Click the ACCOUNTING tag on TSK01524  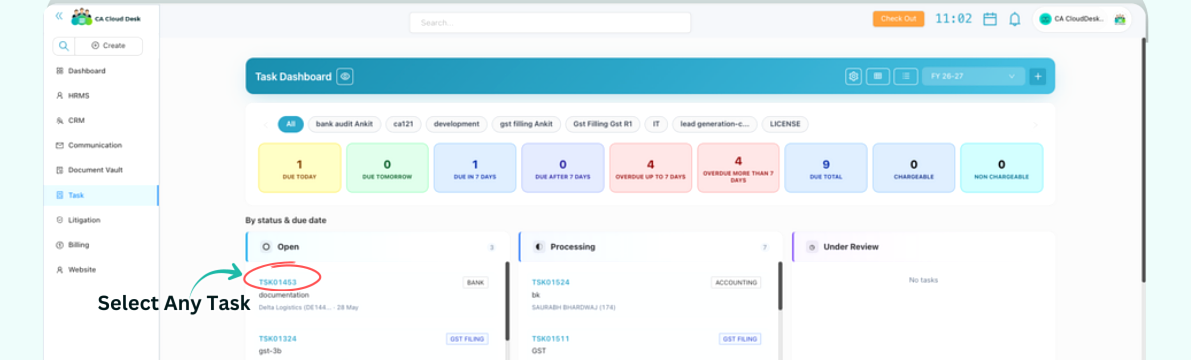(x=736, y=283)
